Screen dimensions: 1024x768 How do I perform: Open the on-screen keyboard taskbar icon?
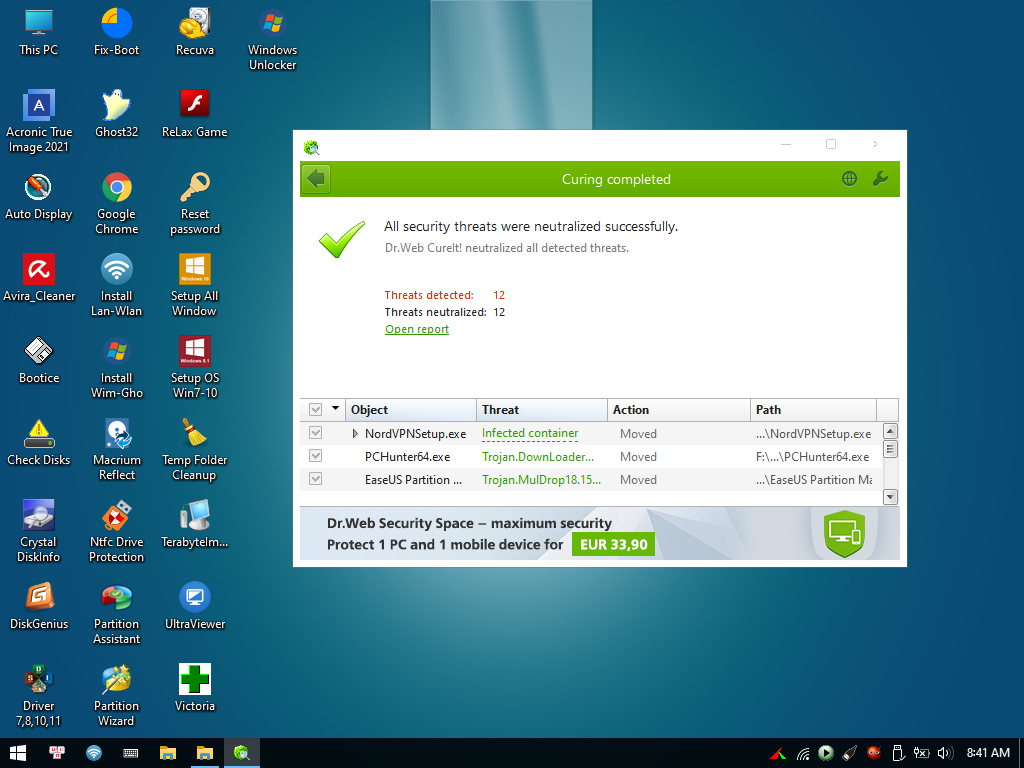point(131,753)
